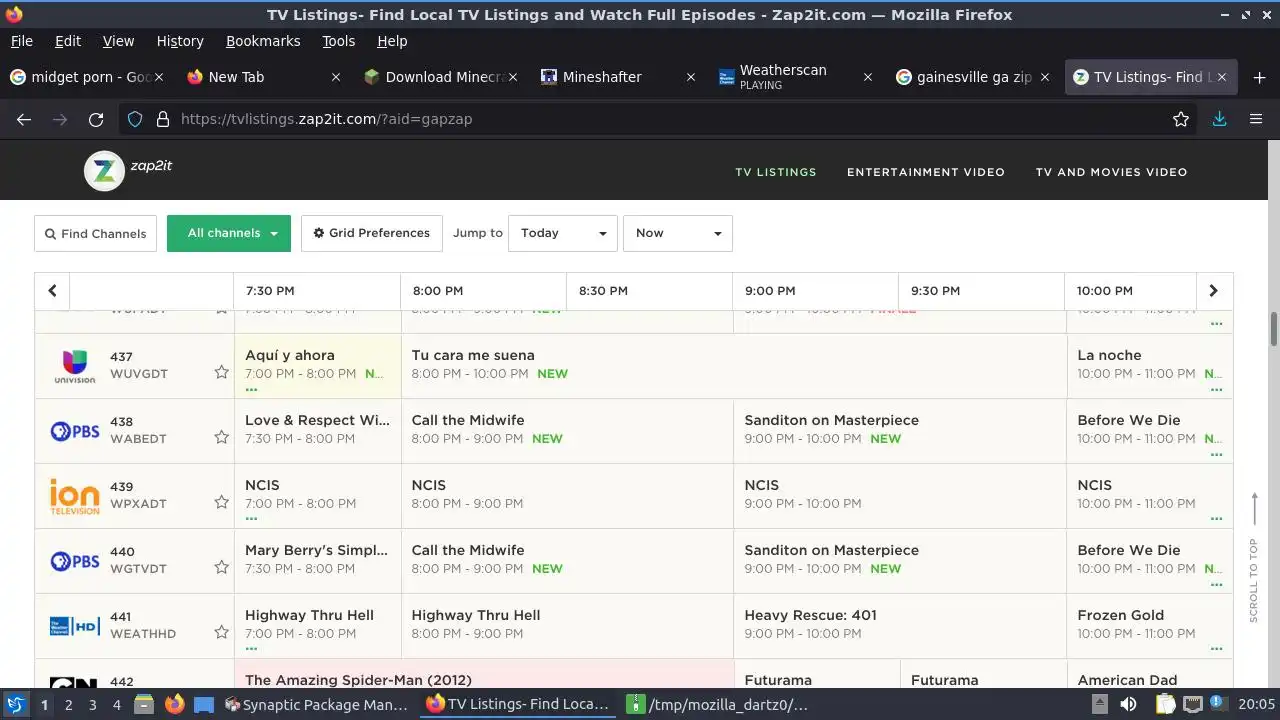Open a new browser tab with plus
This screenshot has width=1280, height=720.
pyautogui.click(x=1259, y=77)
